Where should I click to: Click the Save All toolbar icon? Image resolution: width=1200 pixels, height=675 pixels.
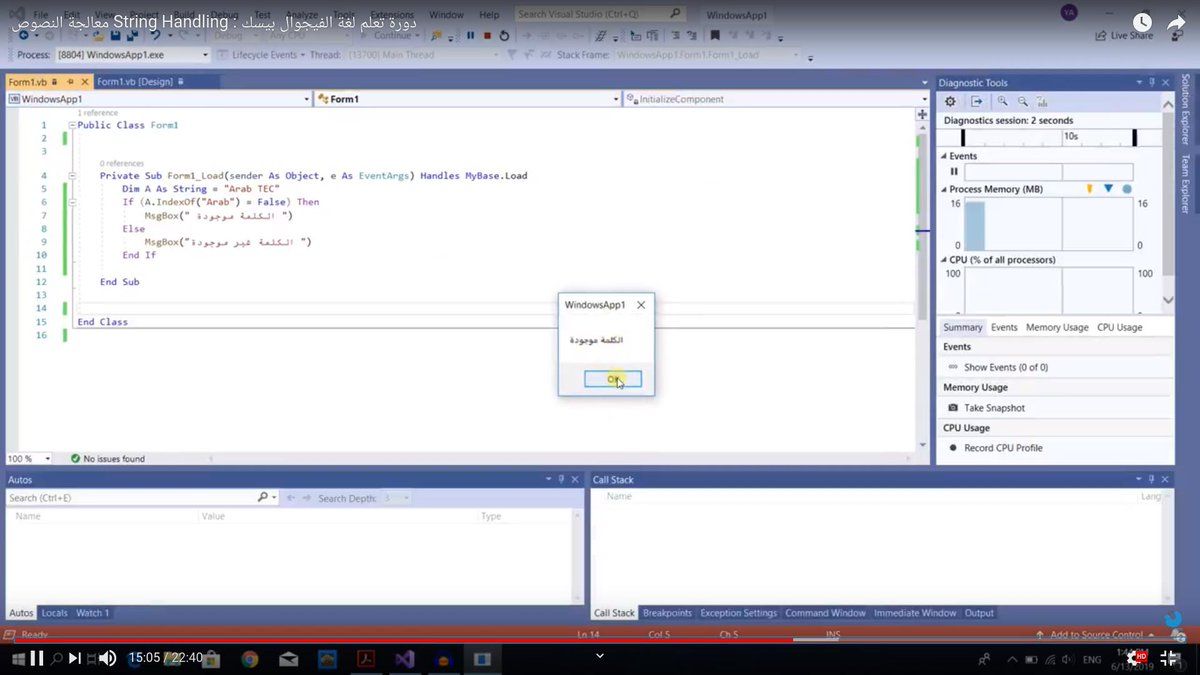tap(132, 35)
